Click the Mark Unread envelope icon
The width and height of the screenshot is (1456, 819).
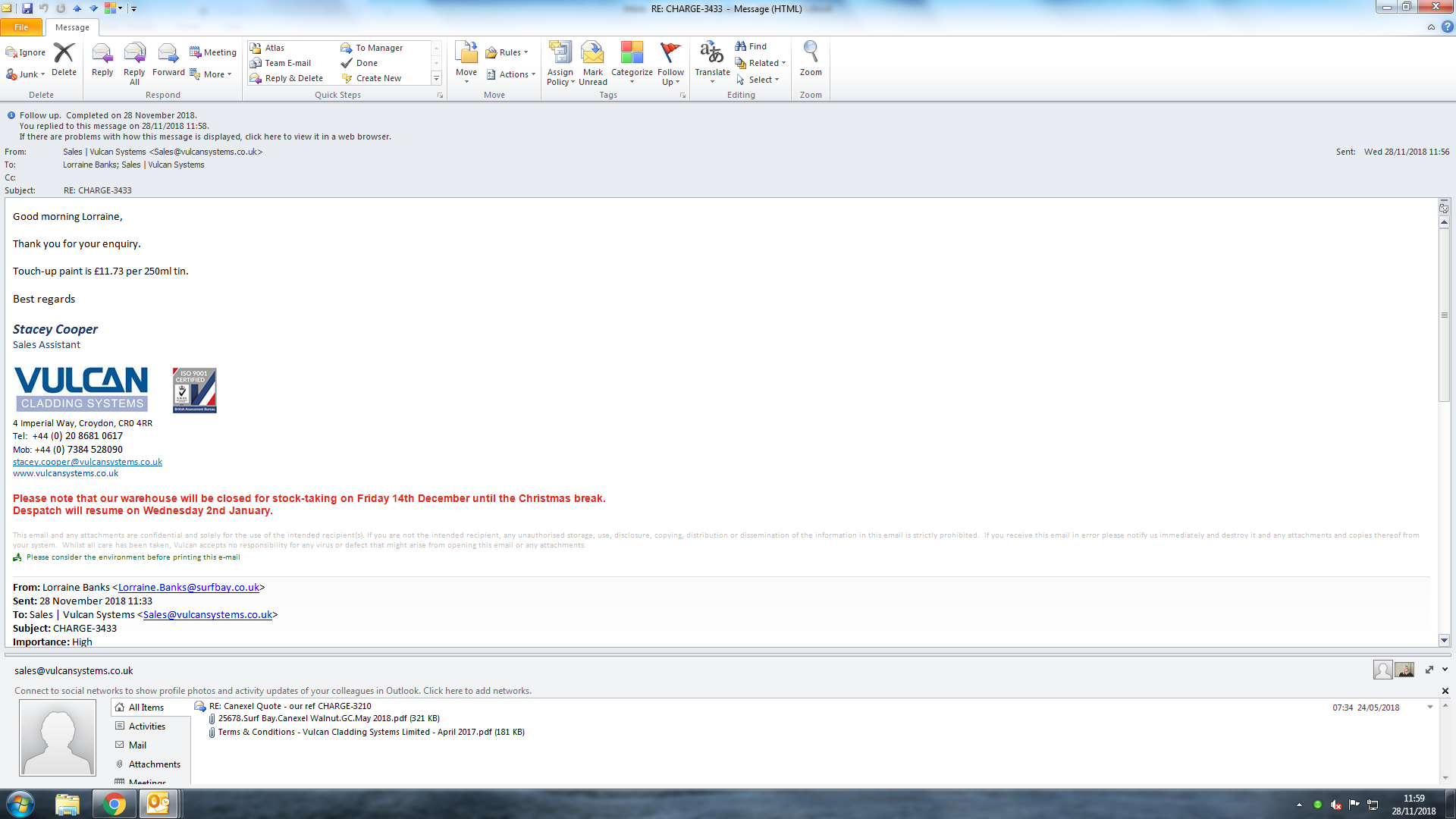tap(592, 53)
